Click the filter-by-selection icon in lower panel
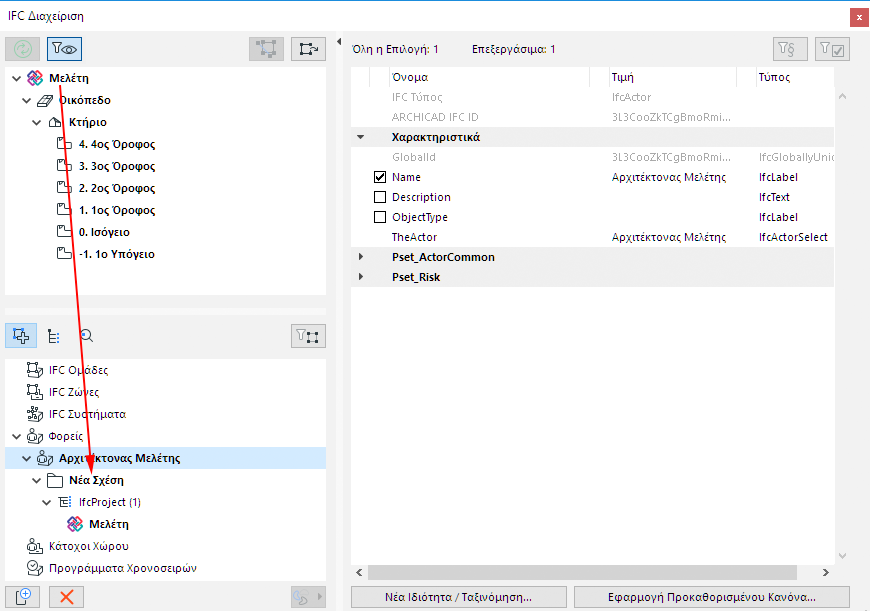Image resolution: width=870 pixels, height=611 pixels. point(308,336)
